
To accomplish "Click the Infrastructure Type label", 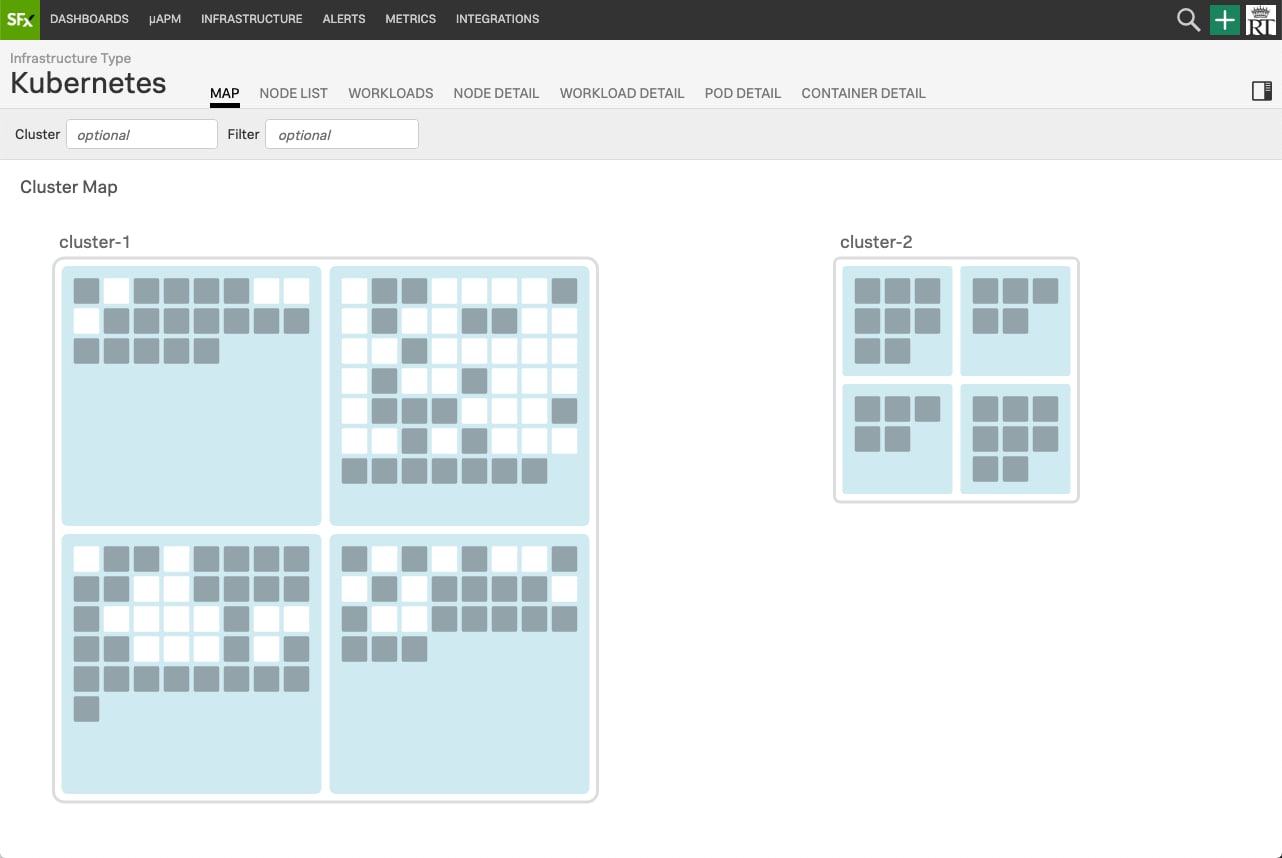I will (70, 58).
